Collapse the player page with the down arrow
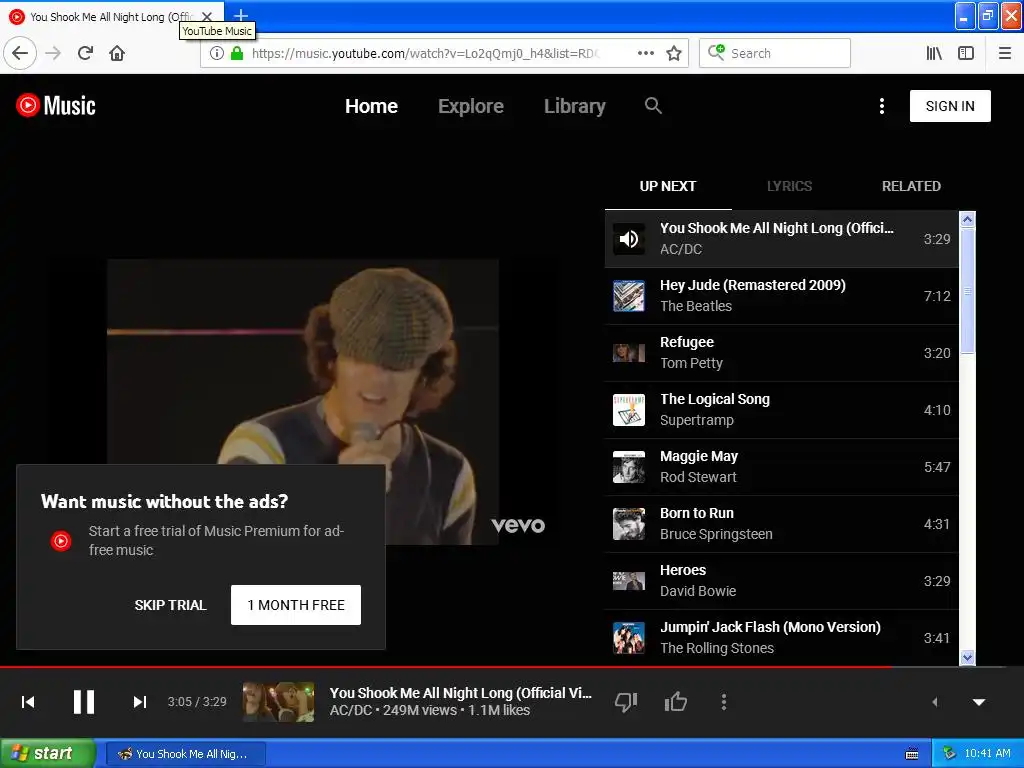The image size is (1024, 768). 979,702
